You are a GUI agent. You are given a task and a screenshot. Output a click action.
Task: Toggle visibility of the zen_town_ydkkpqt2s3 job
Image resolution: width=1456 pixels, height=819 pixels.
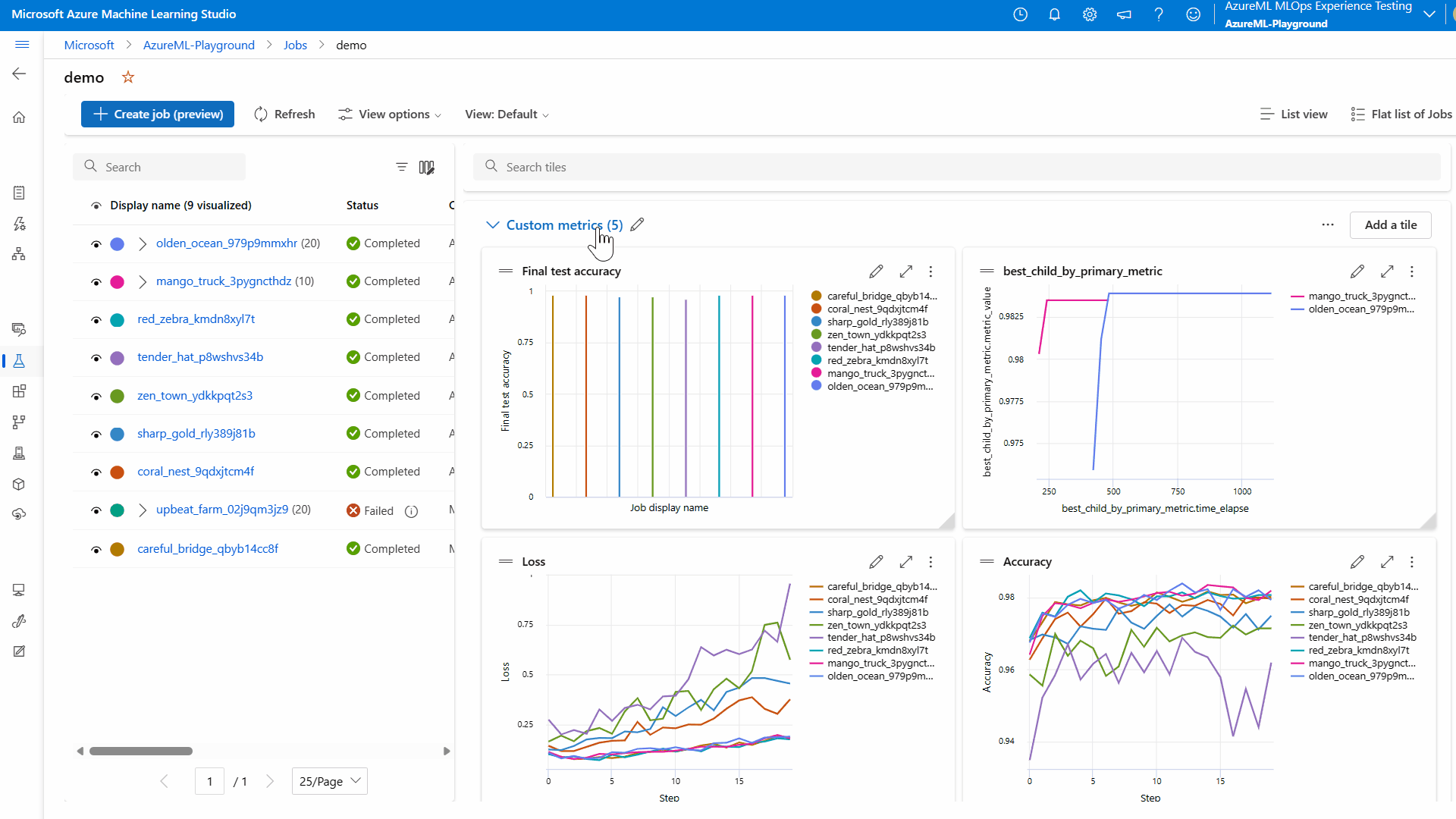click(x=96, y=397)
